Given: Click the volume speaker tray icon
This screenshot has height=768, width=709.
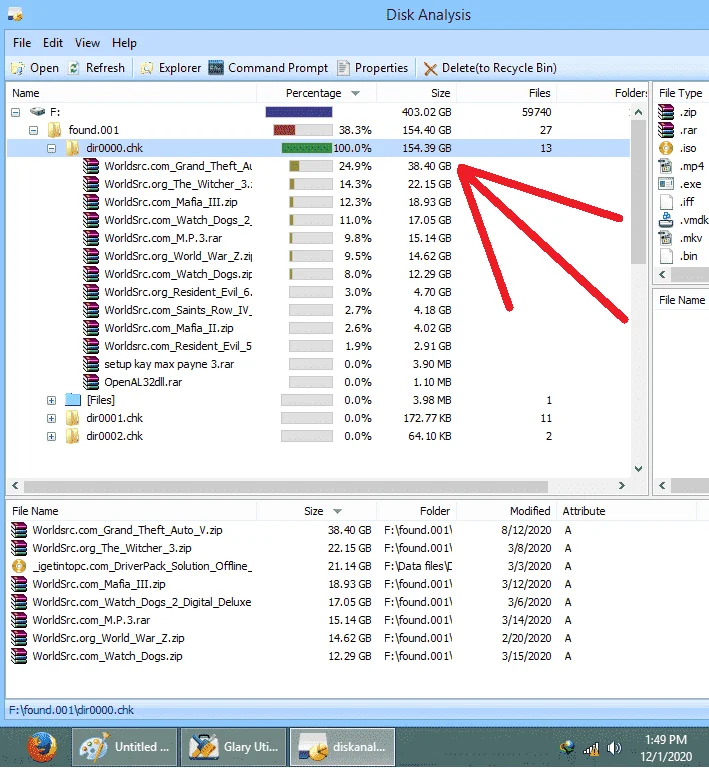Looking at the screenshot, I should tap(614, 748).
